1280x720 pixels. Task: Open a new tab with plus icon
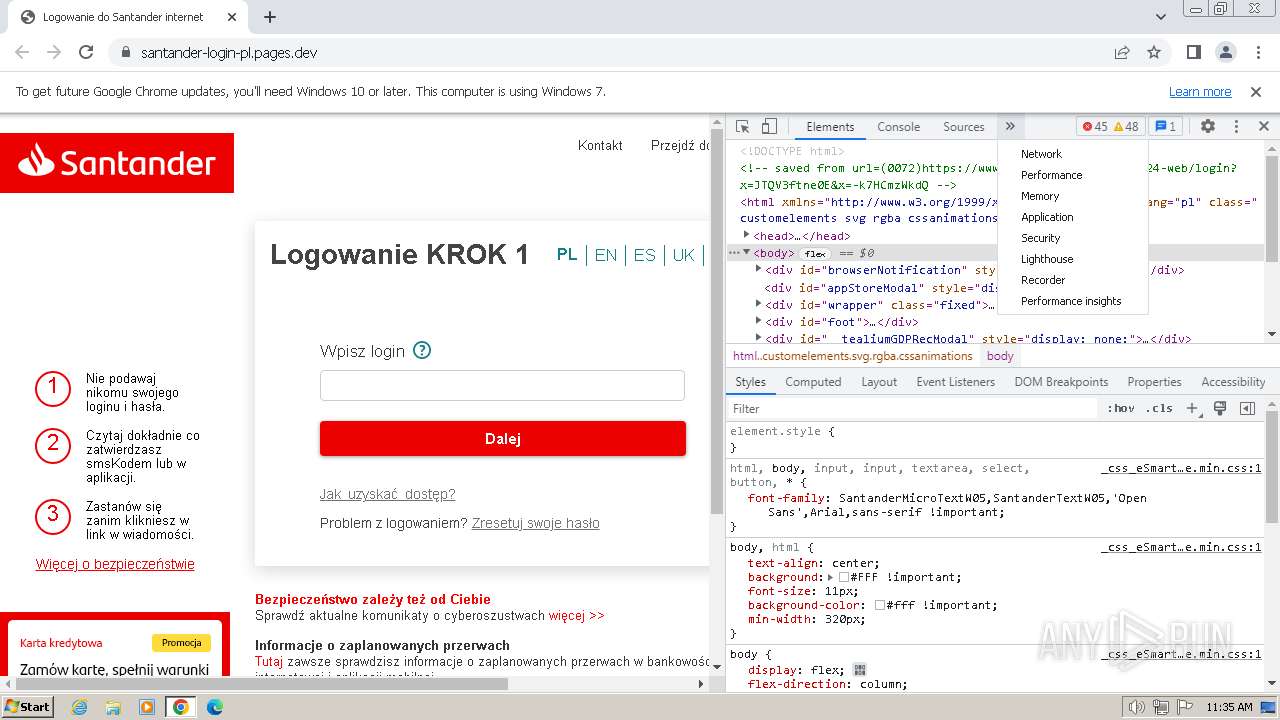tap(270, 17)
